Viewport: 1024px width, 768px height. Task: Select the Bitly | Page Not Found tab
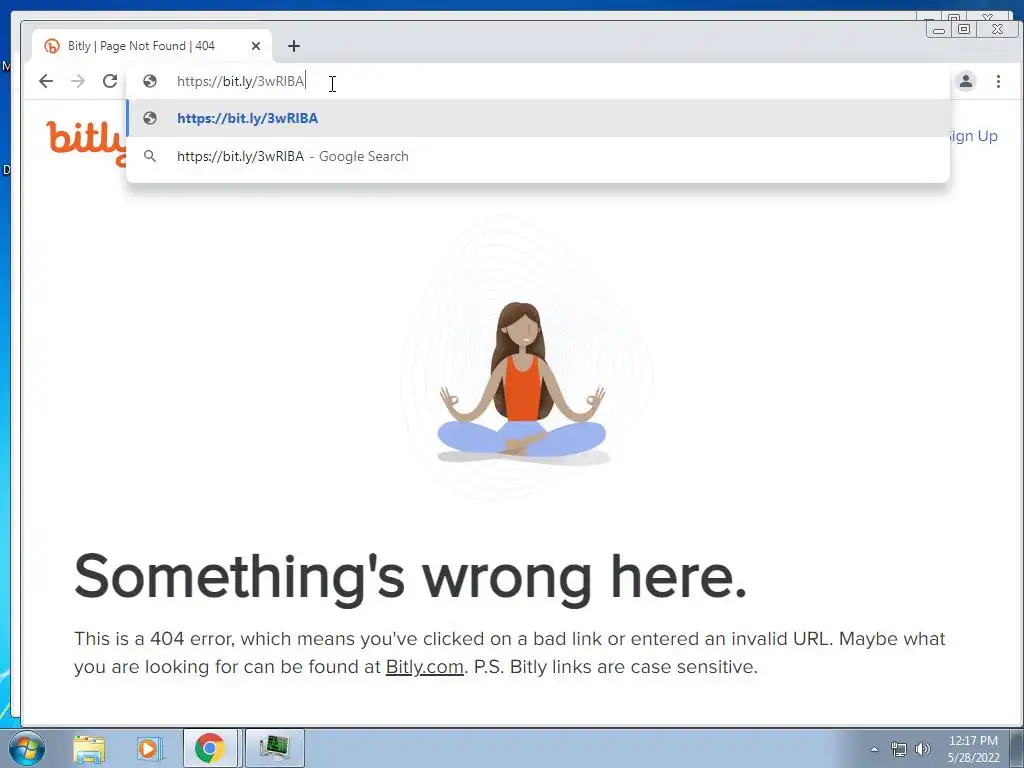152,46
